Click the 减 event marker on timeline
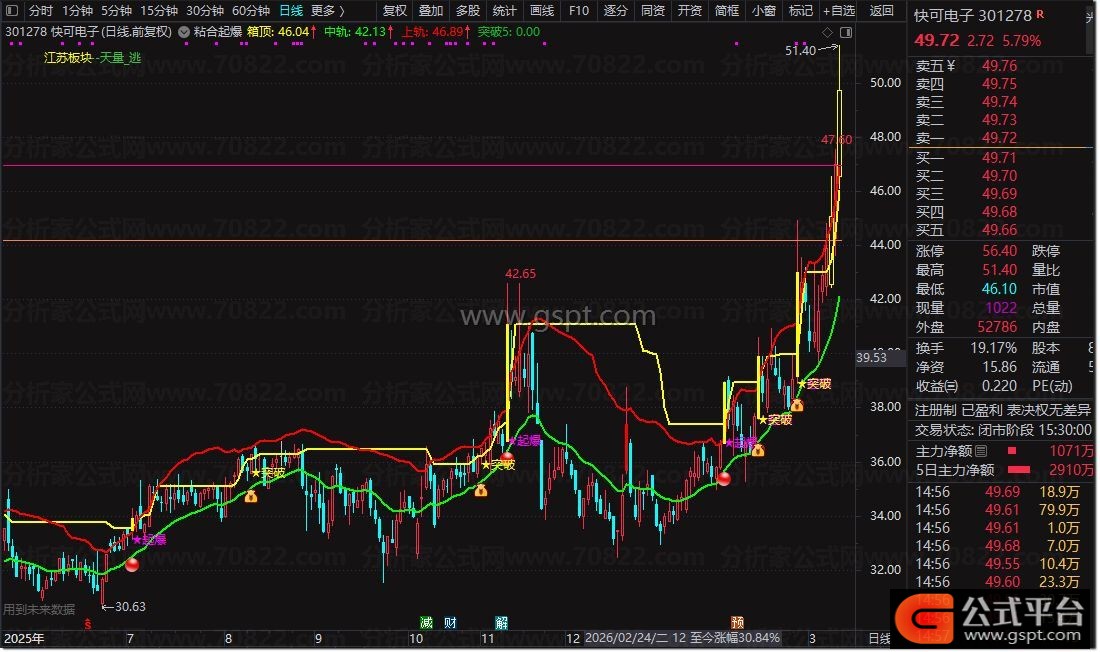 [426, 622]
